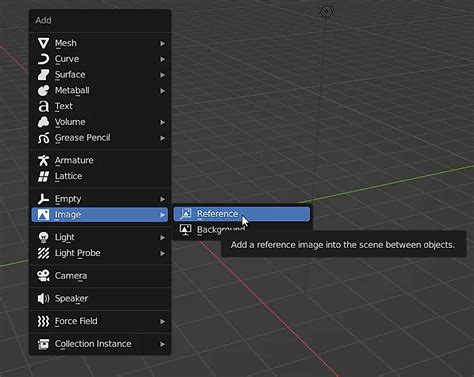The image size is (474, 377).
Task: Click the Text 'a' icon
Action: coord(43,106)
